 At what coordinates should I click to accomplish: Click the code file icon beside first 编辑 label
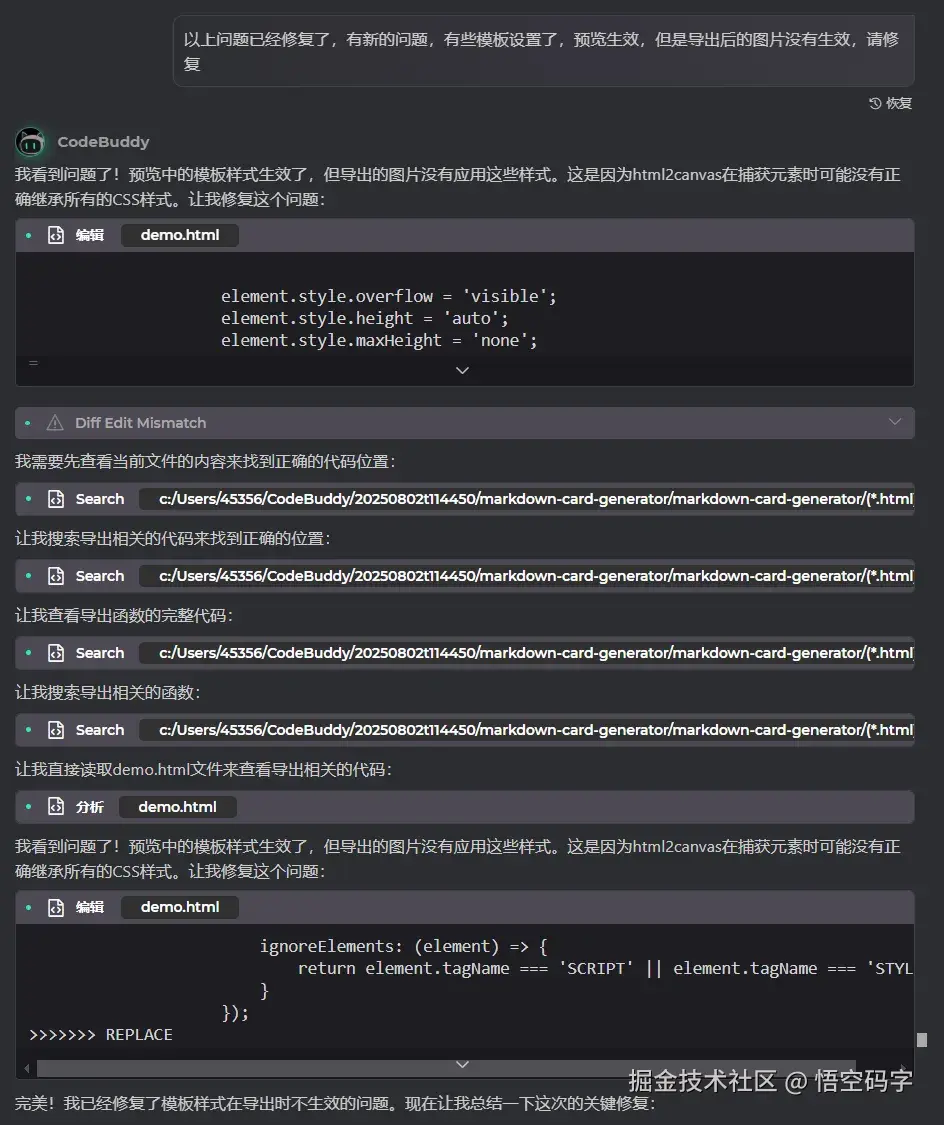(x=56, y=234)
